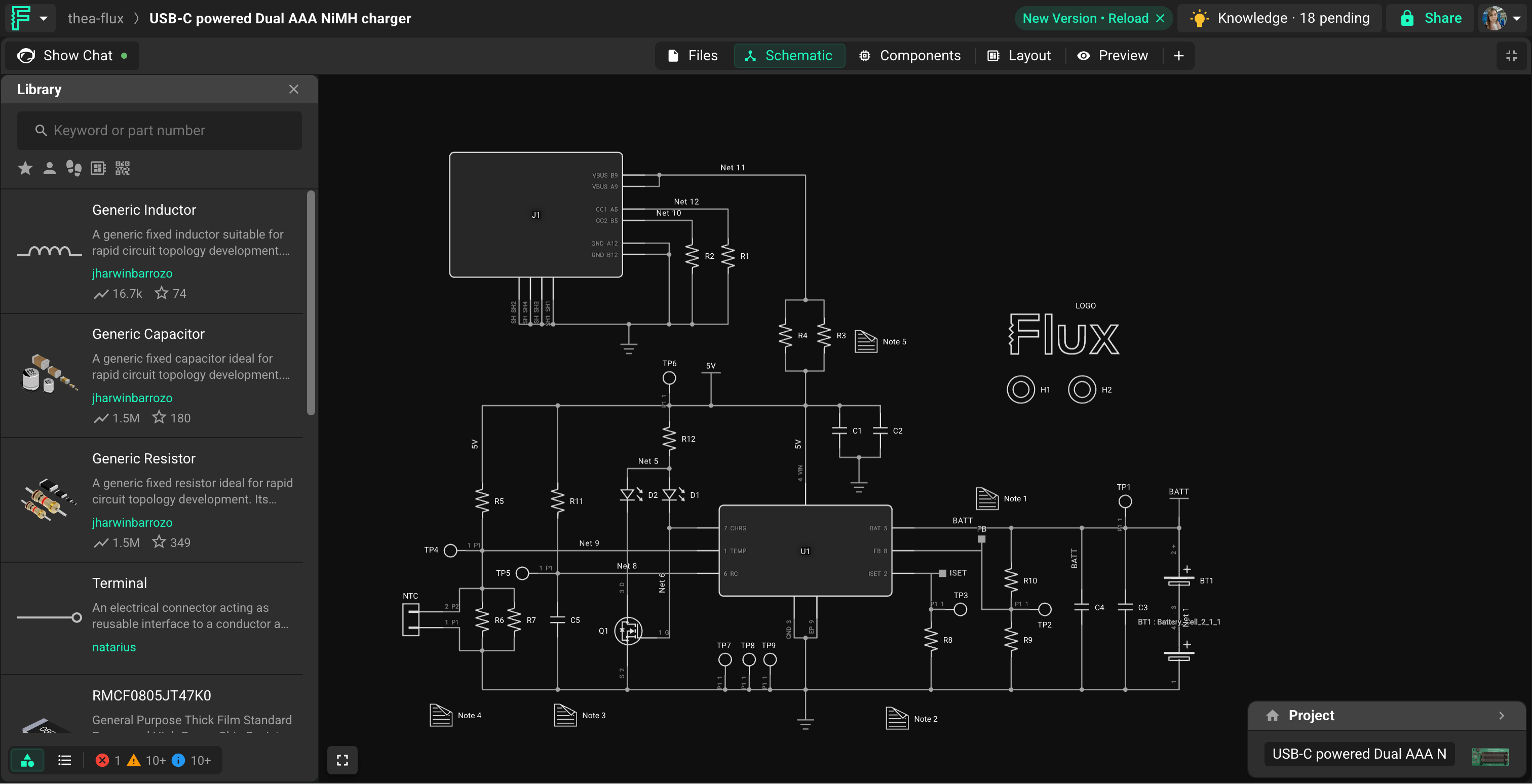This screenshot has width=1532, height=784.
Task: Open Note 2 document icon
Action: [897, 718]
